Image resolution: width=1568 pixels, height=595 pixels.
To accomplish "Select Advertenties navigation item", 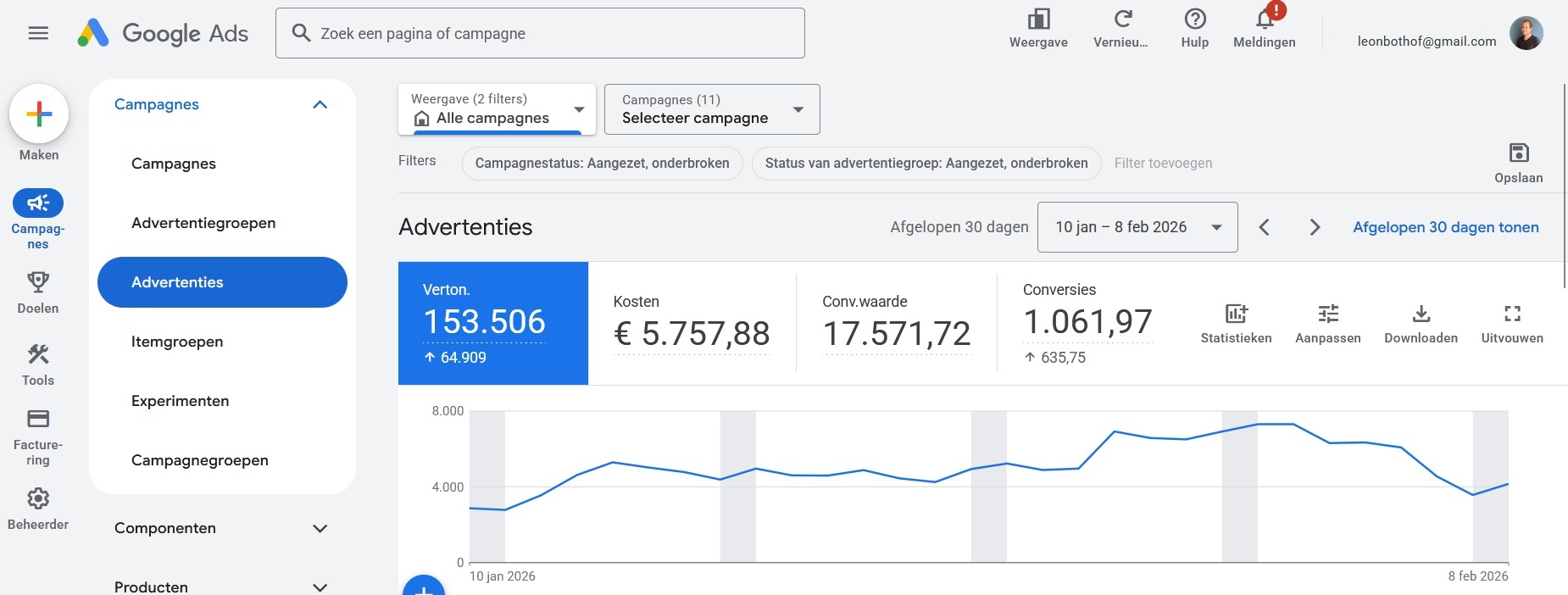I will coord(222,282).
